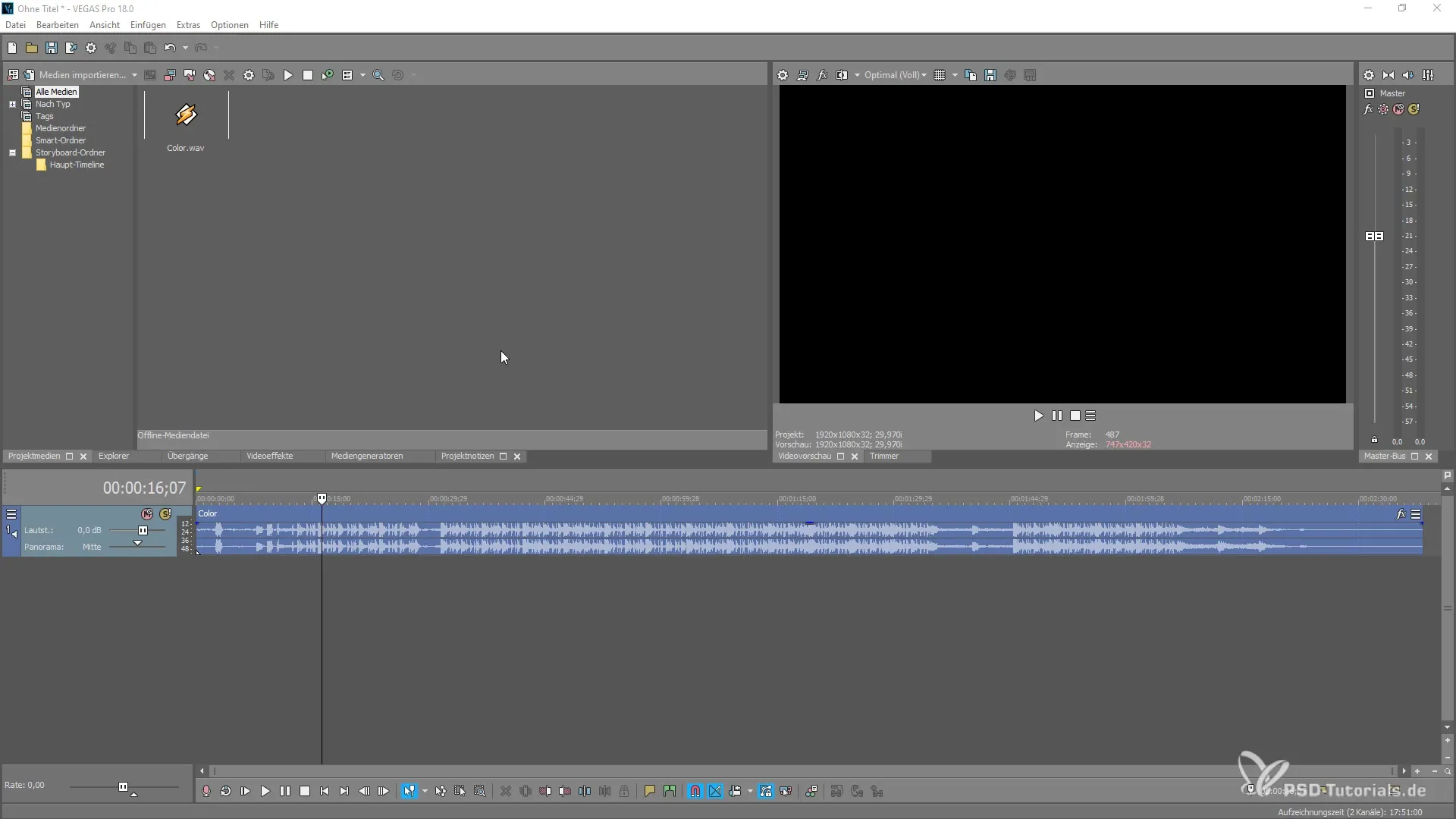The image size is (1456, 819).
Task: Switch to the Übergänge tab
Action: tap(187, 456)
